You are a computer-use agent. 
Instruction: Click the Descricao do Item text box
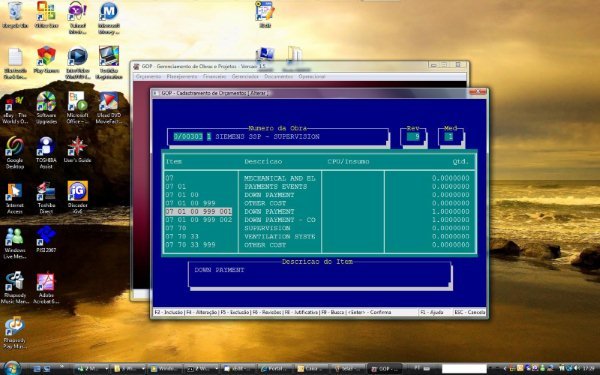click(x=320, y=274)
